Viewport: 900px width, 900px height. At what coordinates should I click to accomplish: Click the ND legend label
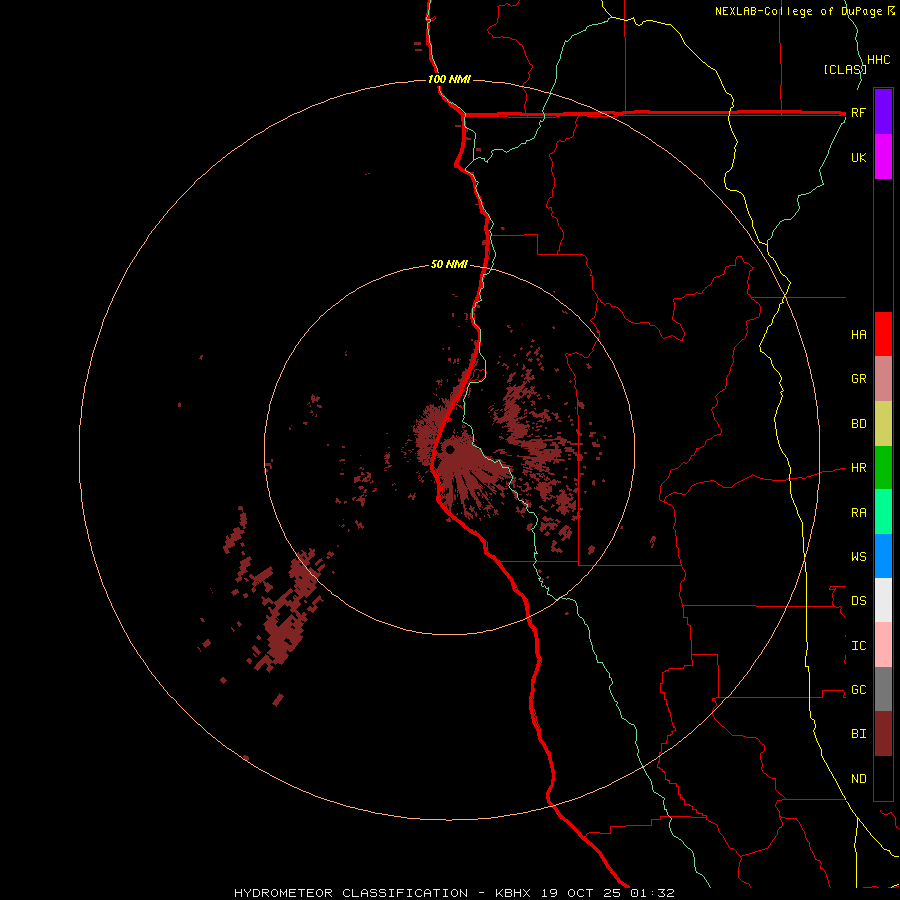point(858,779)
